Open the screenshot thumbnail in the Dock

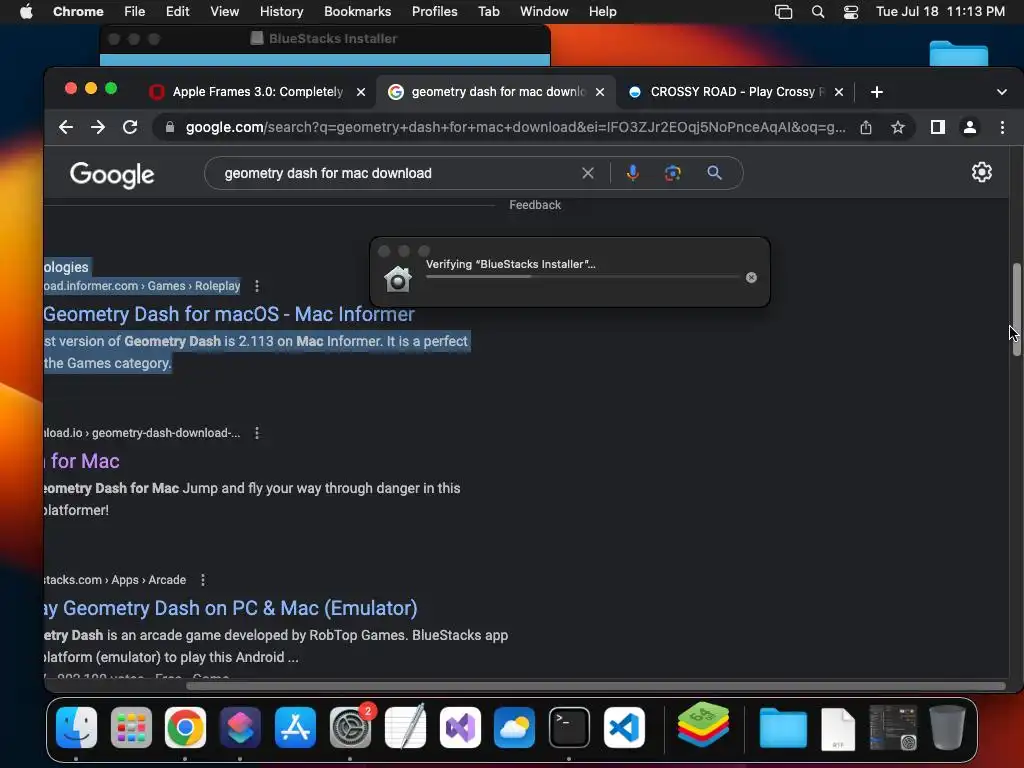[x=893, y=728]
